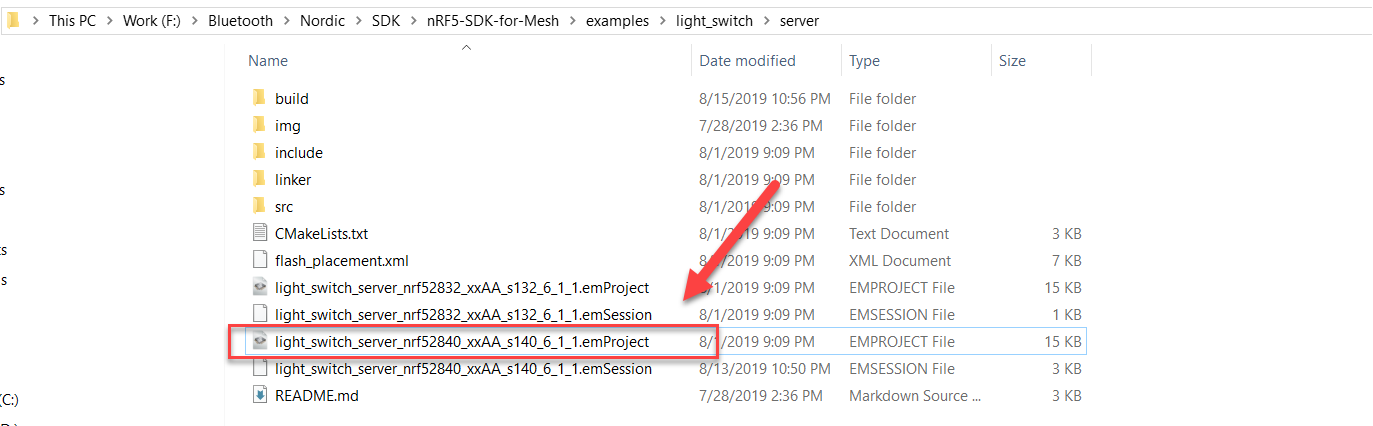Image resolution: width=1373 pixels, height=426 pixels.
Task: Navigate to the nRF5-SDK-for-Mesh breadcrumb
Action: [x=500, y=20]
